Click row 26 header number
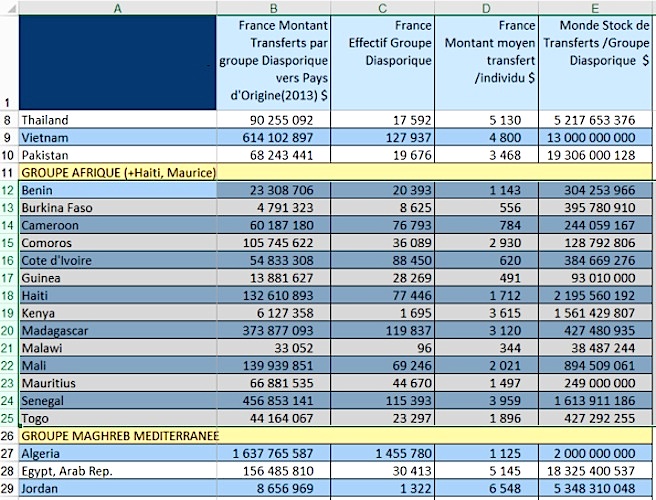Viewport: 656px width, 500px height. coord(8,435)
